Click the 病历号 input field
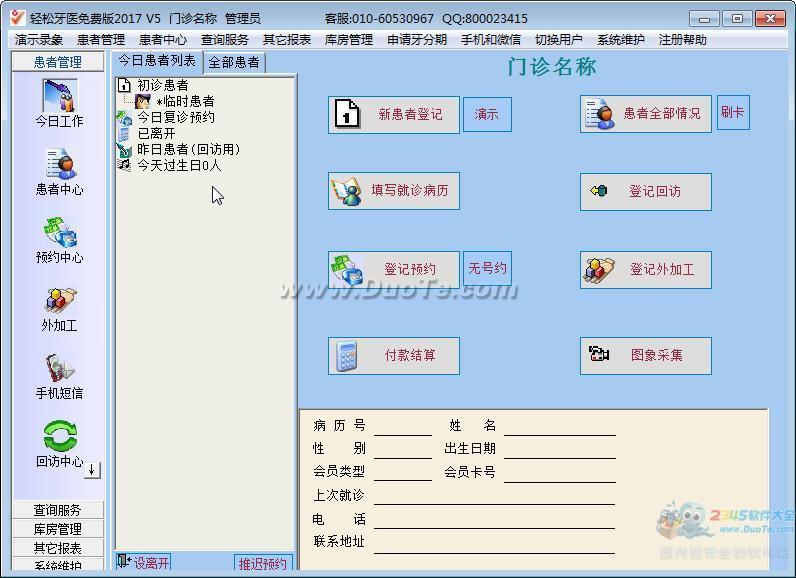Screen dimensions: 796x578 (403, 427)
